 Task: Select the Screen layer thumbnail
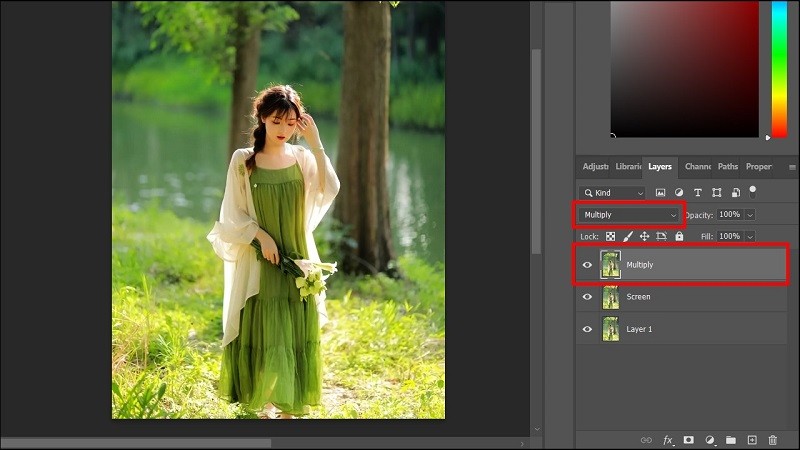(x=611, y=296)
